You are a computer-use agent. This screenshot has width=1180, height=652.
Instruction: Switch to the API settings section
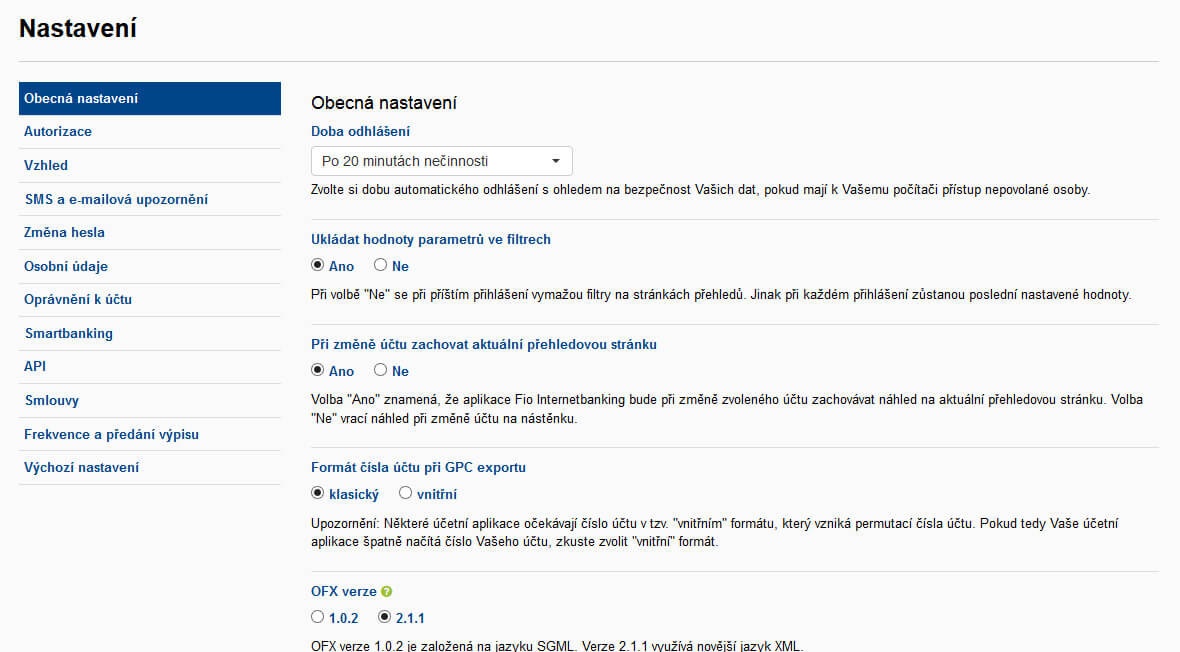pyautogui.click(x=35, y=366)
